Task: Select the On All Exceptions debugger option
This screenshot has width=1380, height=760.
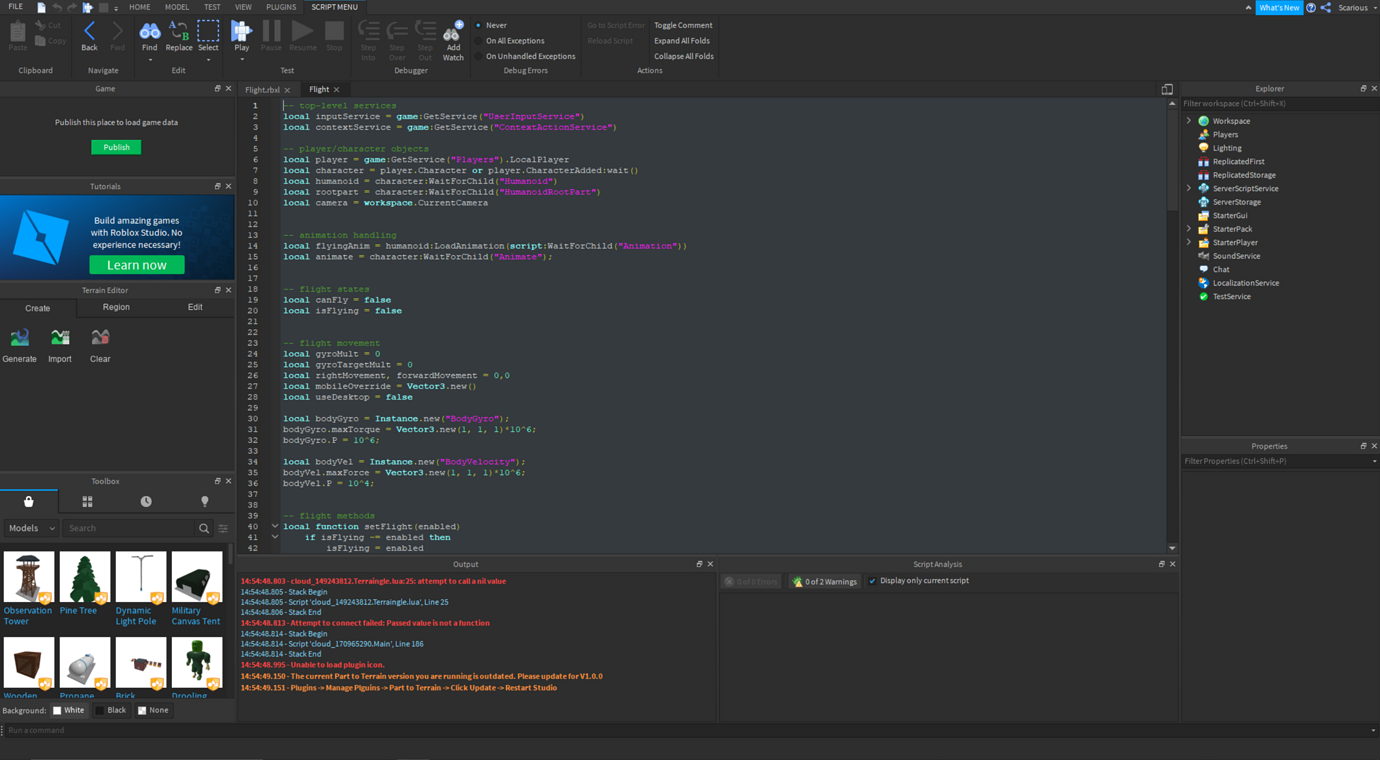Action: 516,40
